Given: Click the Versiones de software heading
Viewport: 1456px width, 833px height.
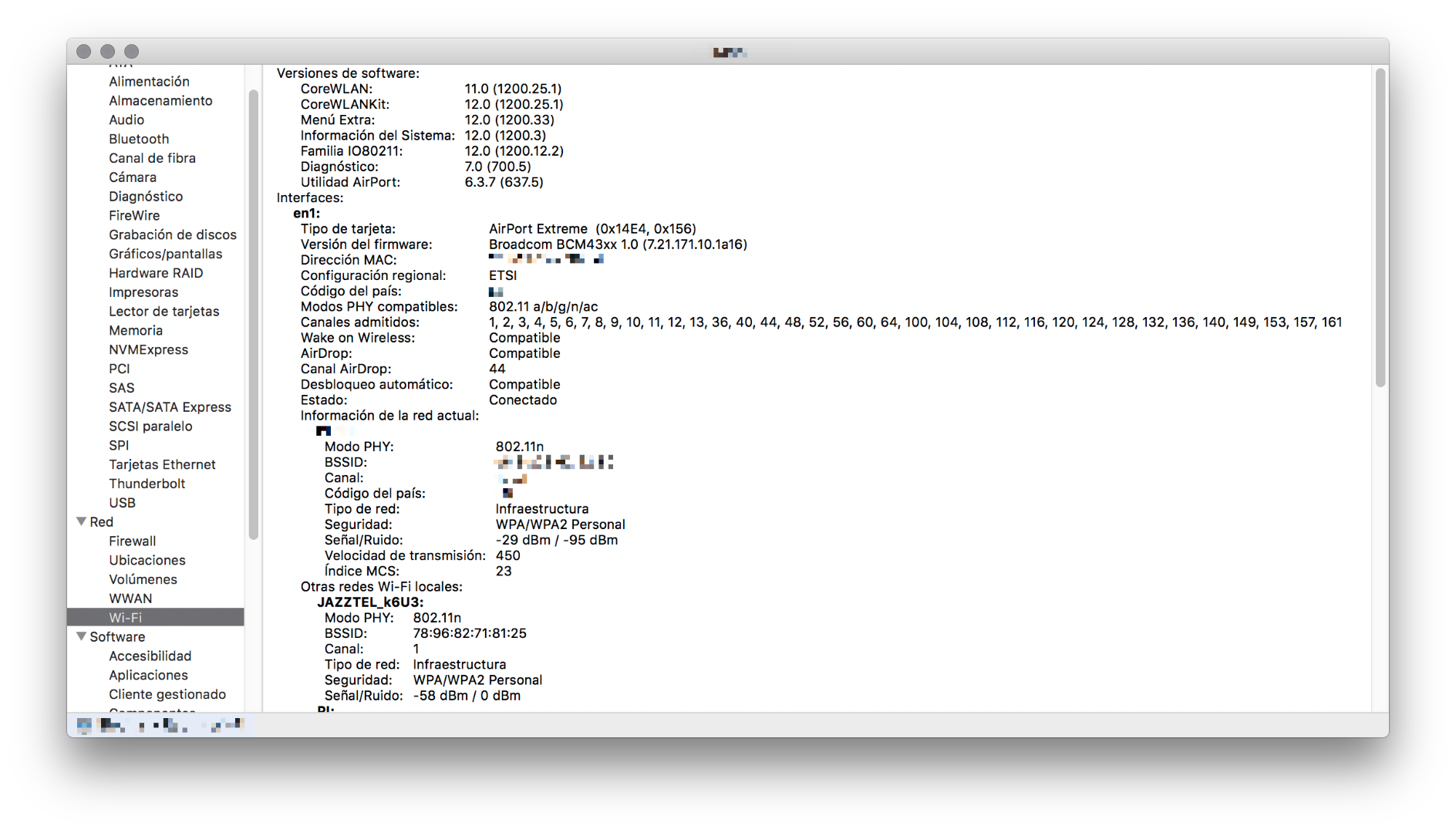Looking at the screenshot, I should tap(348, 73).
